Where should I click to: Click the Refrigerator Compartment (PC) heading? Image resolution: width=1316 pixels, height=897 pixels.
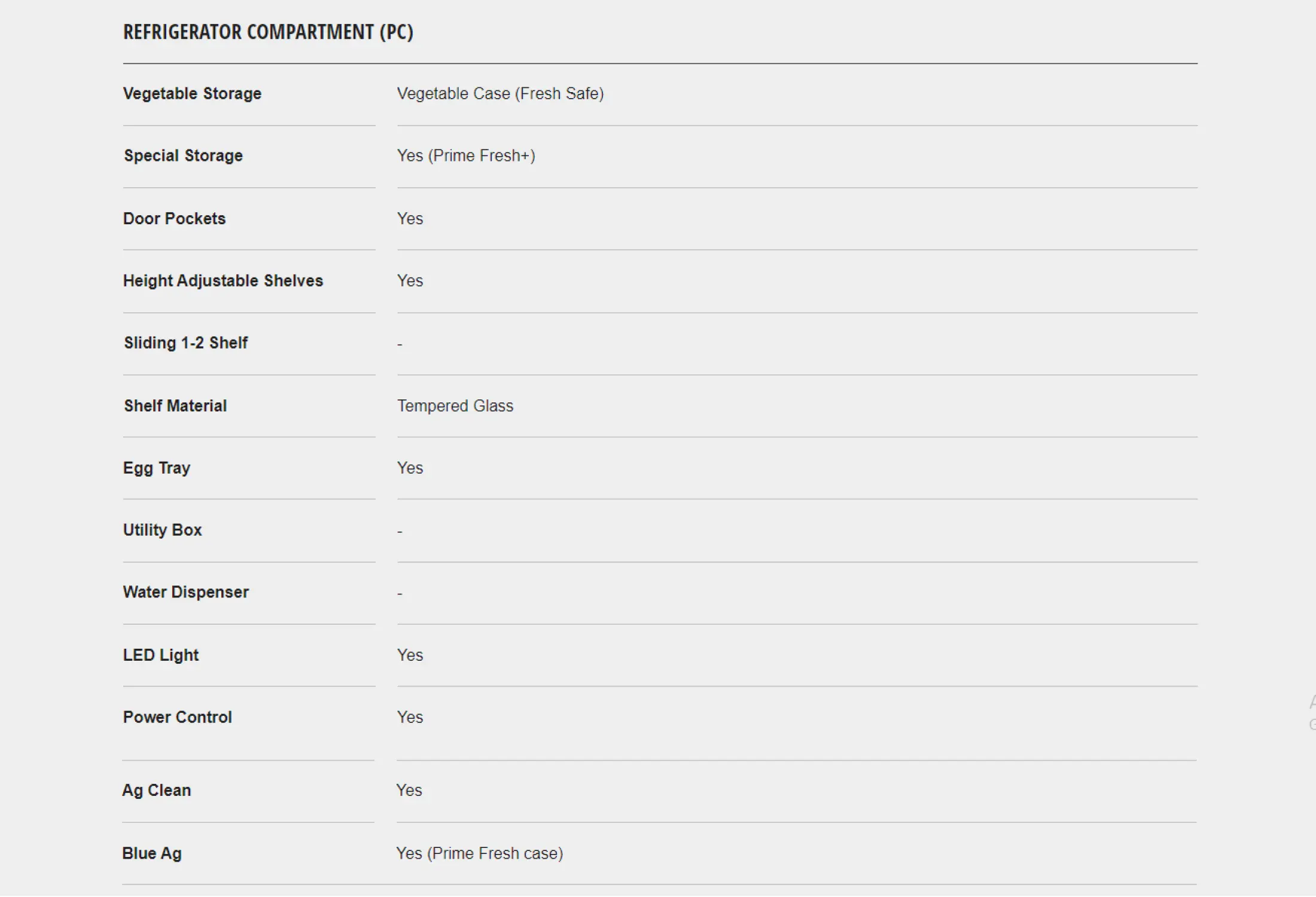(x=268, y=32)
